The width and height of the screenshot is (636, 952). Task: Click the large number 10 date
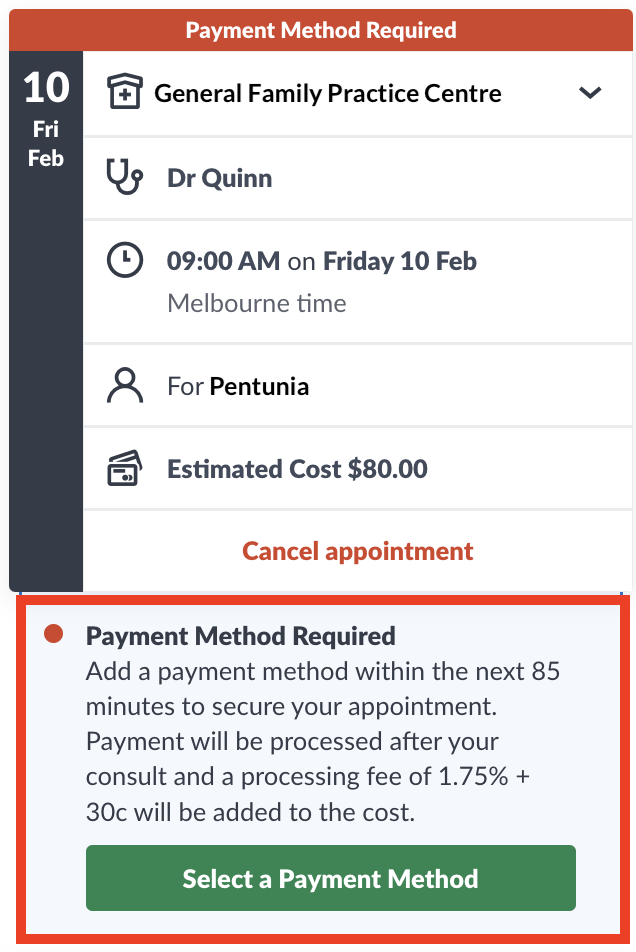pos(46,88)
